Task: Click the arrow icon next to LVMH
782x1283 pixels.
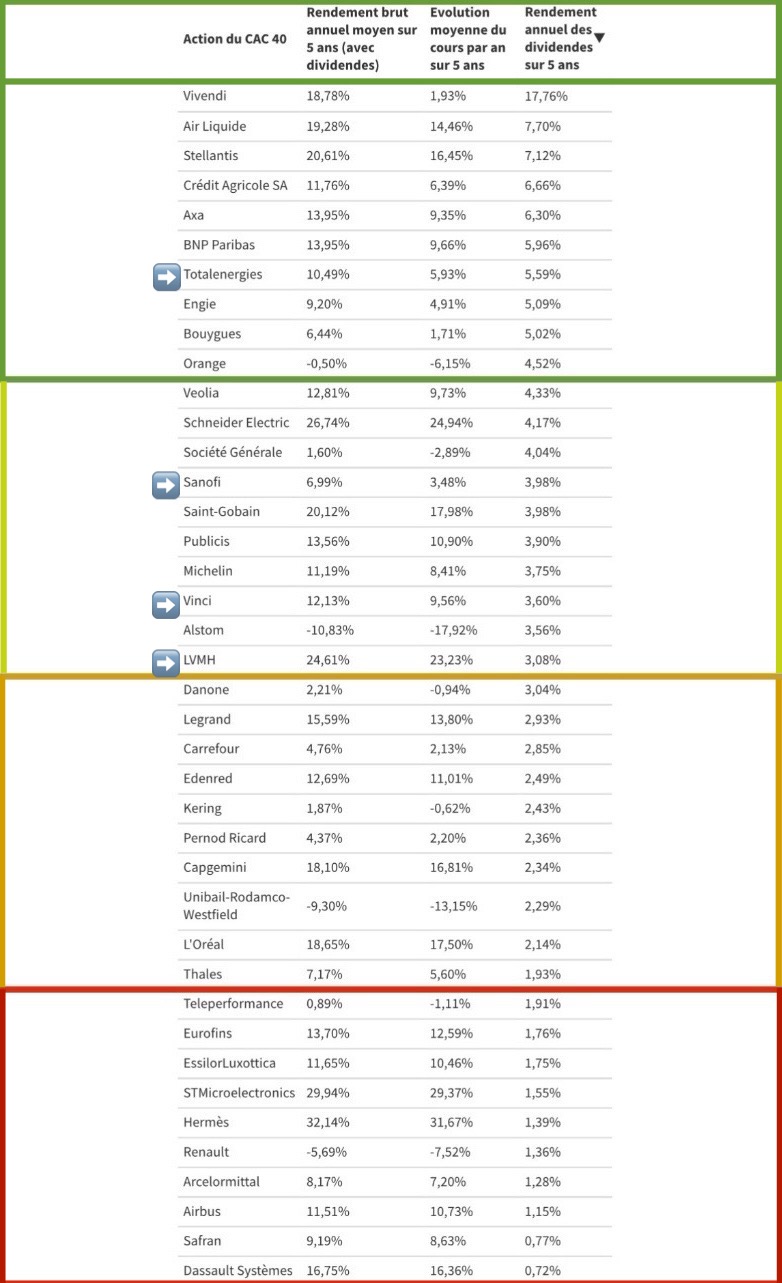Action: click(166, 662)
